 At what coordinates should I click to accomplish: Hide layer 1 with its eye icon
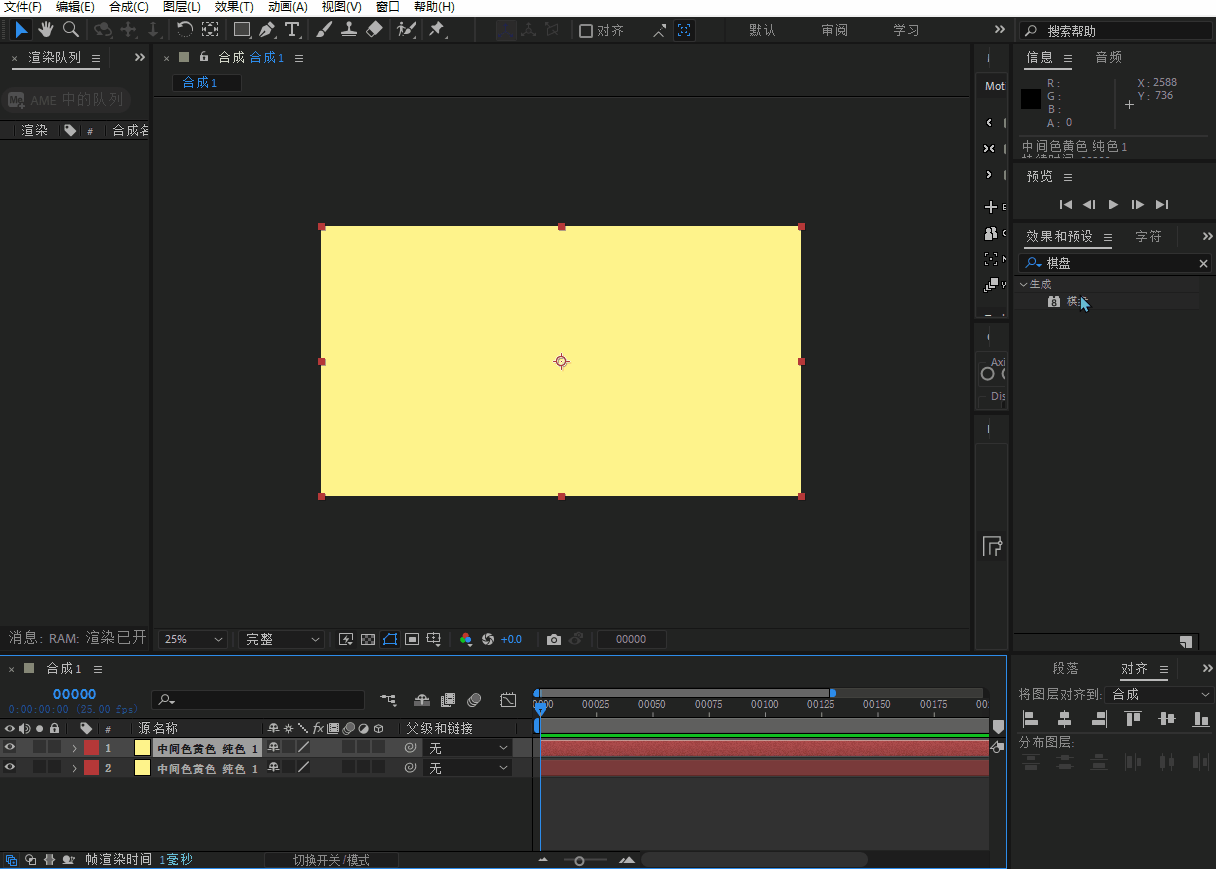10,747
